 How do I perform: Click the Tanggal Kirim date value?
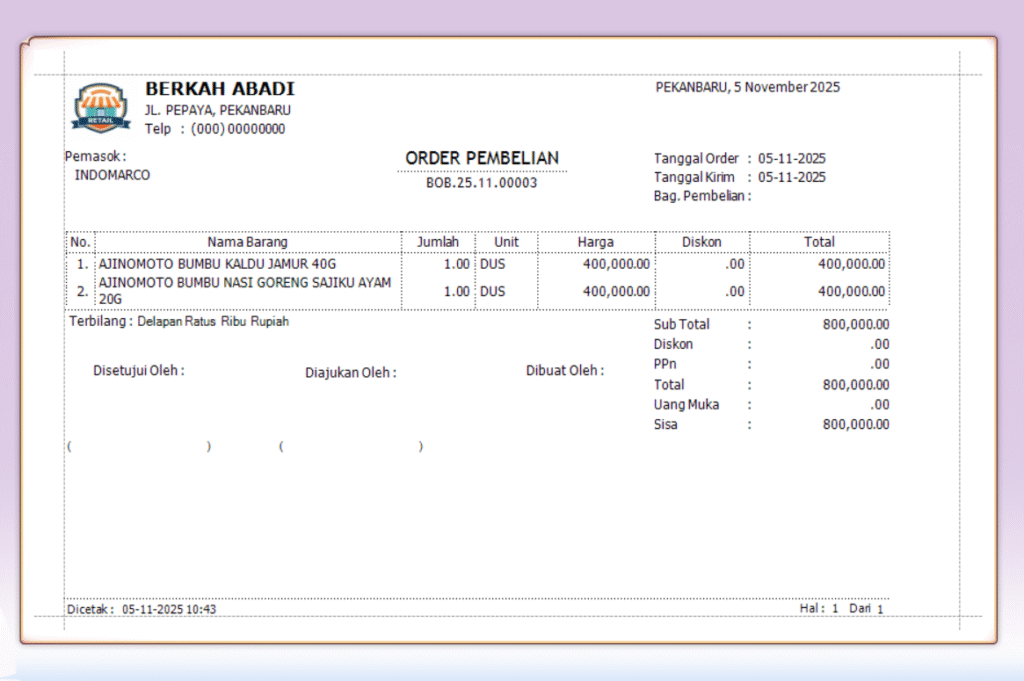[791, 177]
